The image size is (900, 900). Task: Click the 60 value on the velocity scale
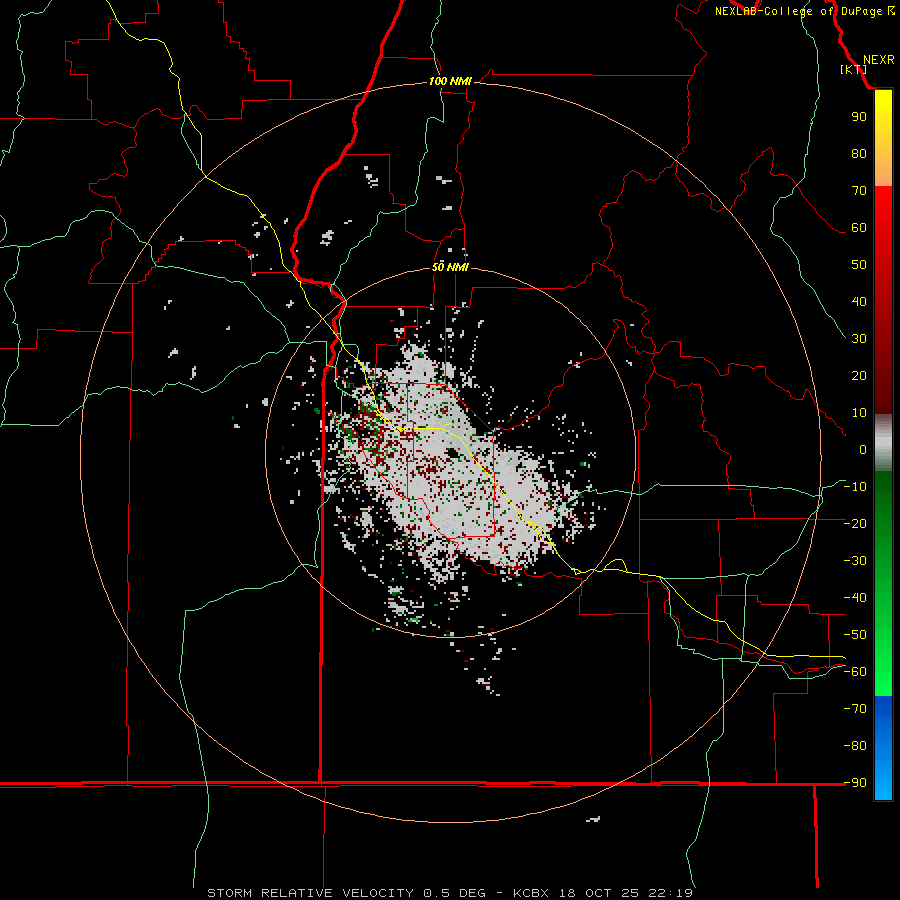point(859,228)
